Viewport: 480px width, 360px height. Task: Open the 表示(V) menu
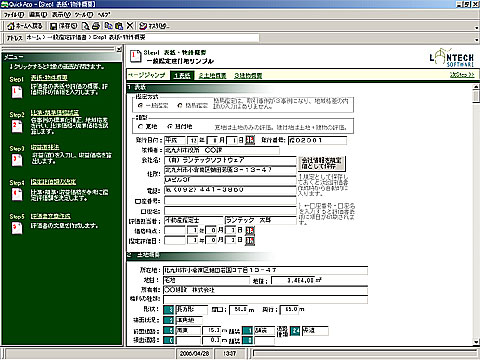[x=61, y=15]
